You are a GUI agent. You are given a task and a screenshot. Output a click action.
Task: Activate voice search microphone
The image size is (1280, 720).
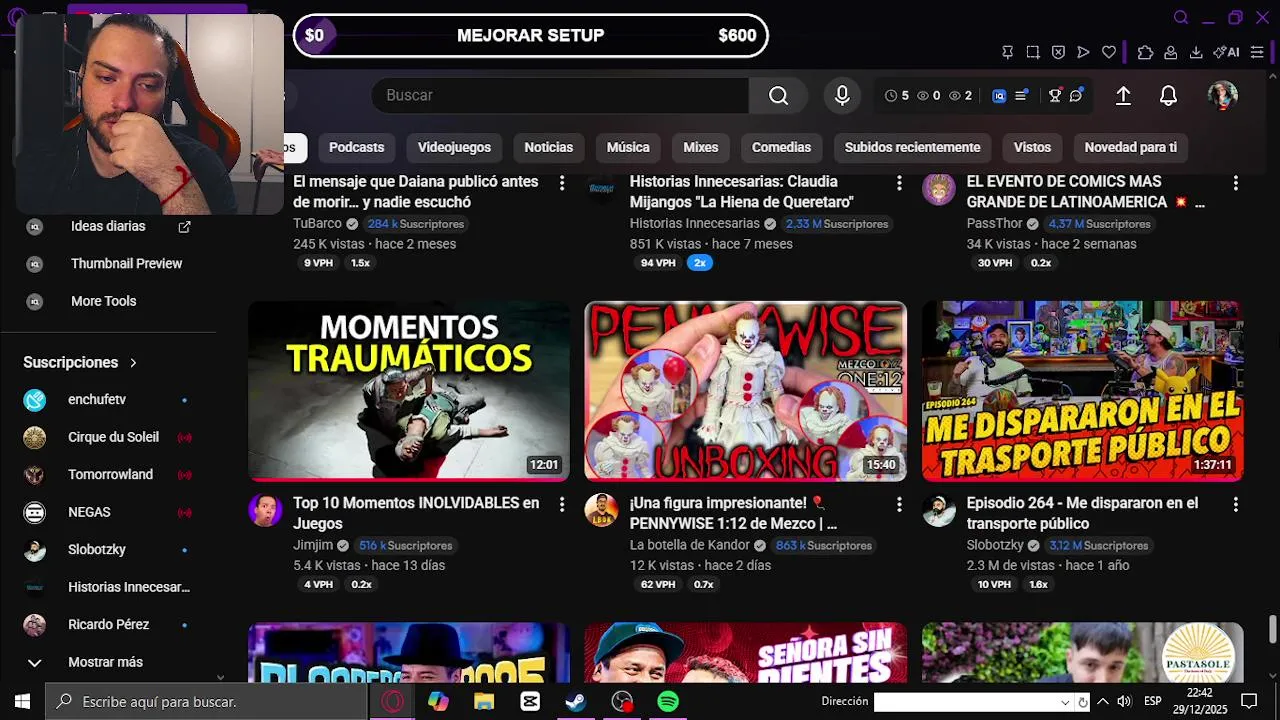[842, 95]
